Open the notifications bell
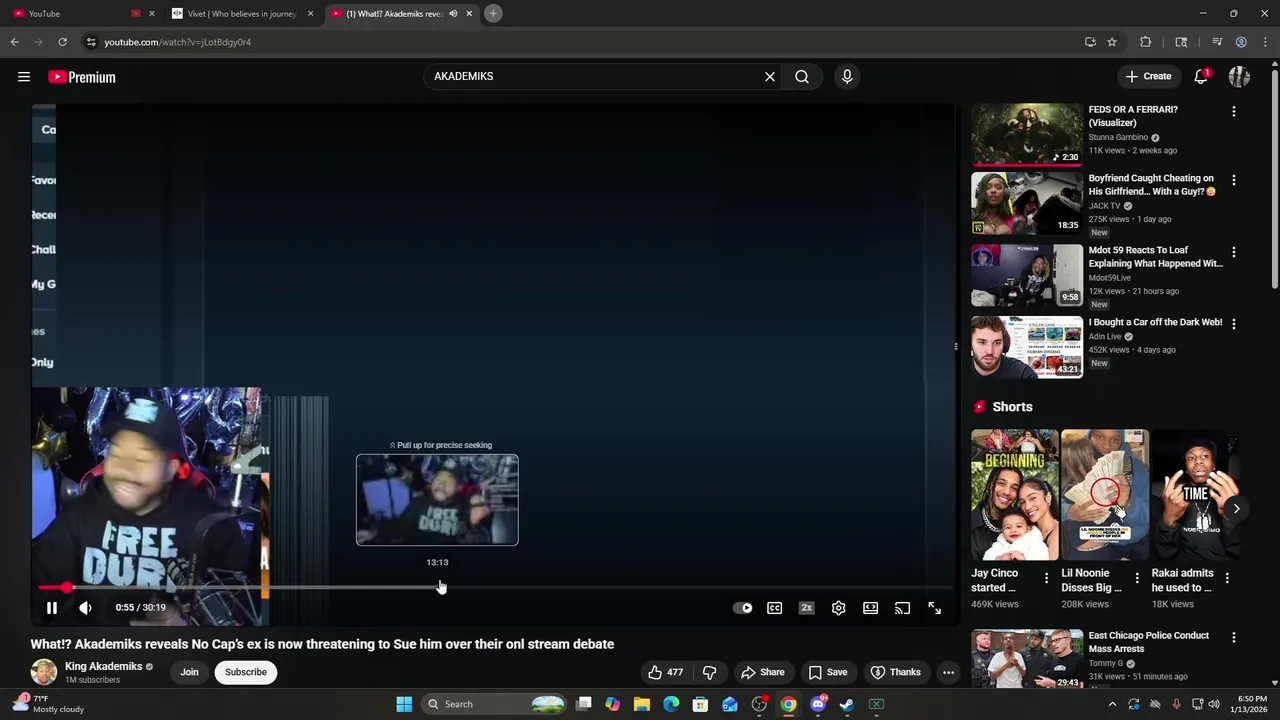 point(1202,76)
